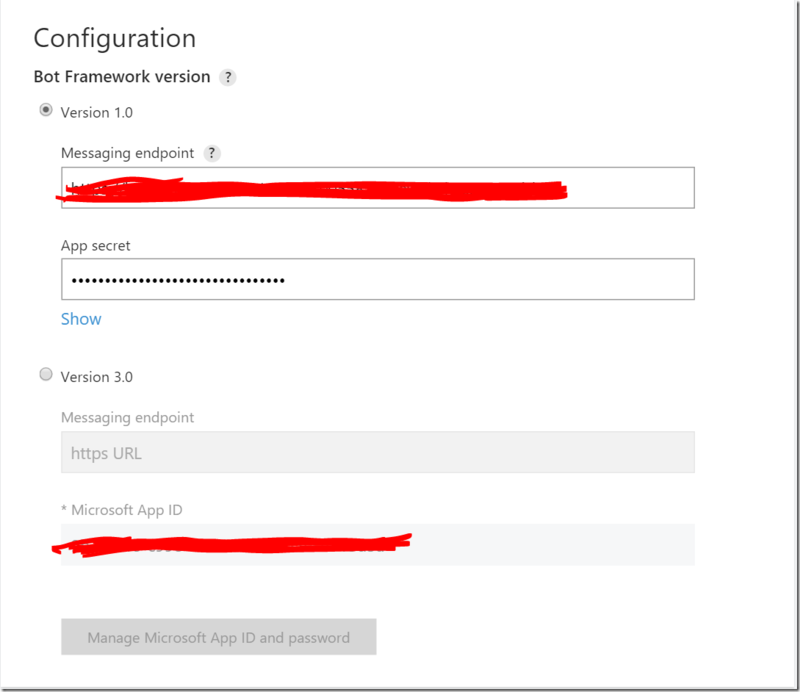Select the Configuration heading text

(x=115, y=39)
